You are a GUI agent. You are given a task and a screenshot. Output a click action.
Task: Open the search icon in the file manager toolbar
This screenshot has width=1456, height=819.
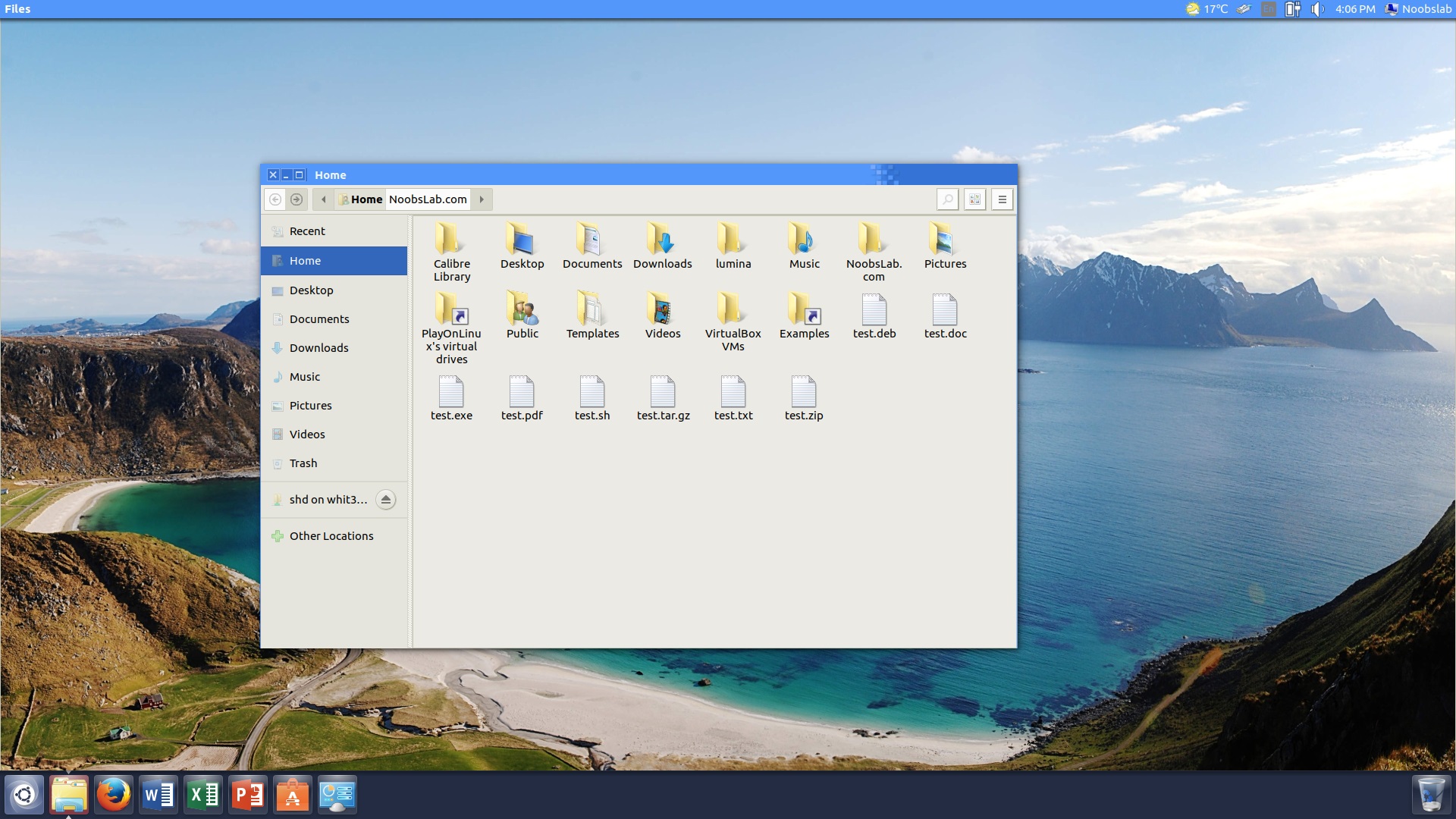(x=947, y=199)
